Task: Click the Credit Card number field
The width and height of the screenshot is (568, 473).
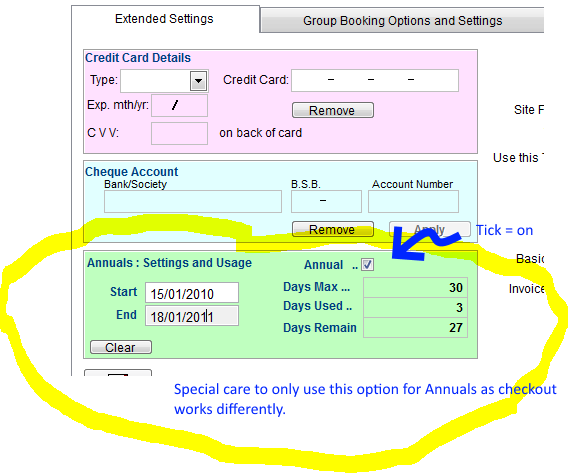Action: [x=375, y=80]
